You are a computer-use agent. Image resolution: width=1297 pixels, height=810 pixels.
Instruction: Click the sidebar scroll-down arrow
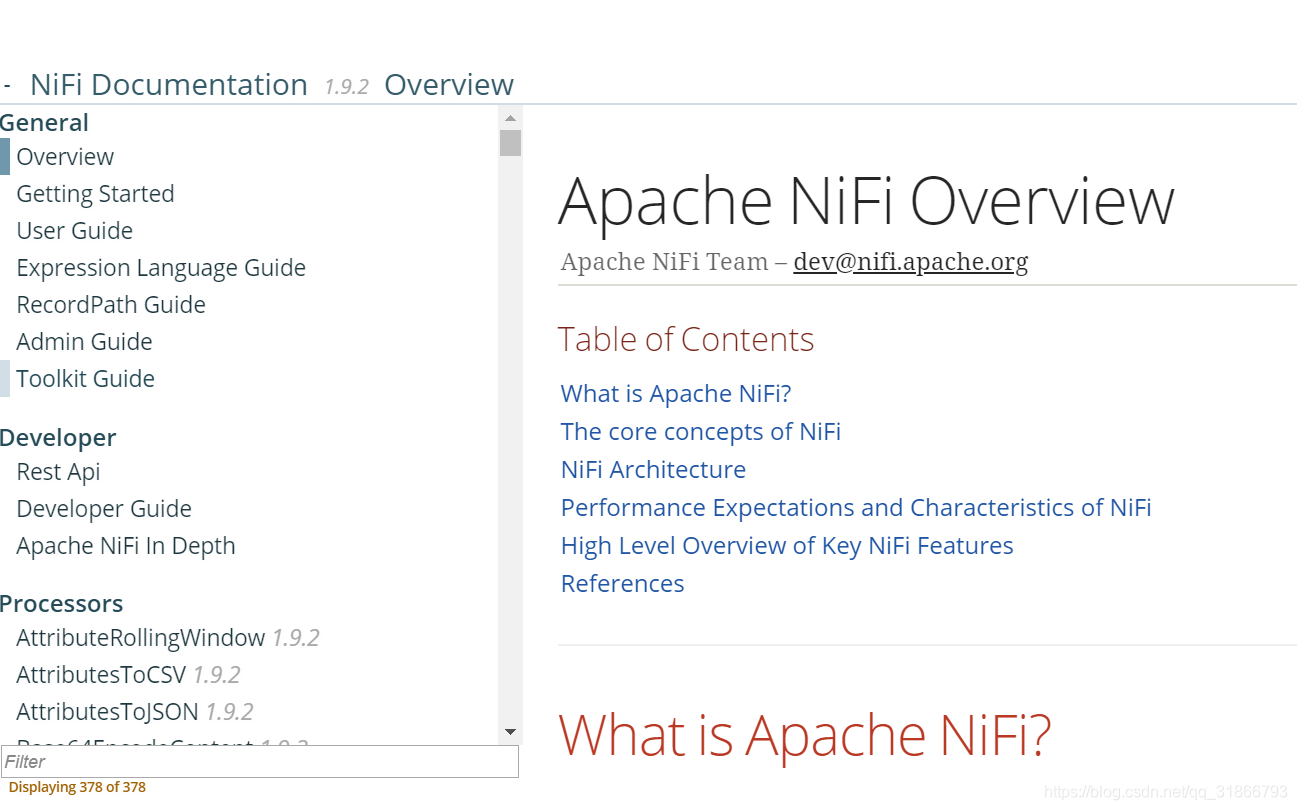[510, 732]
